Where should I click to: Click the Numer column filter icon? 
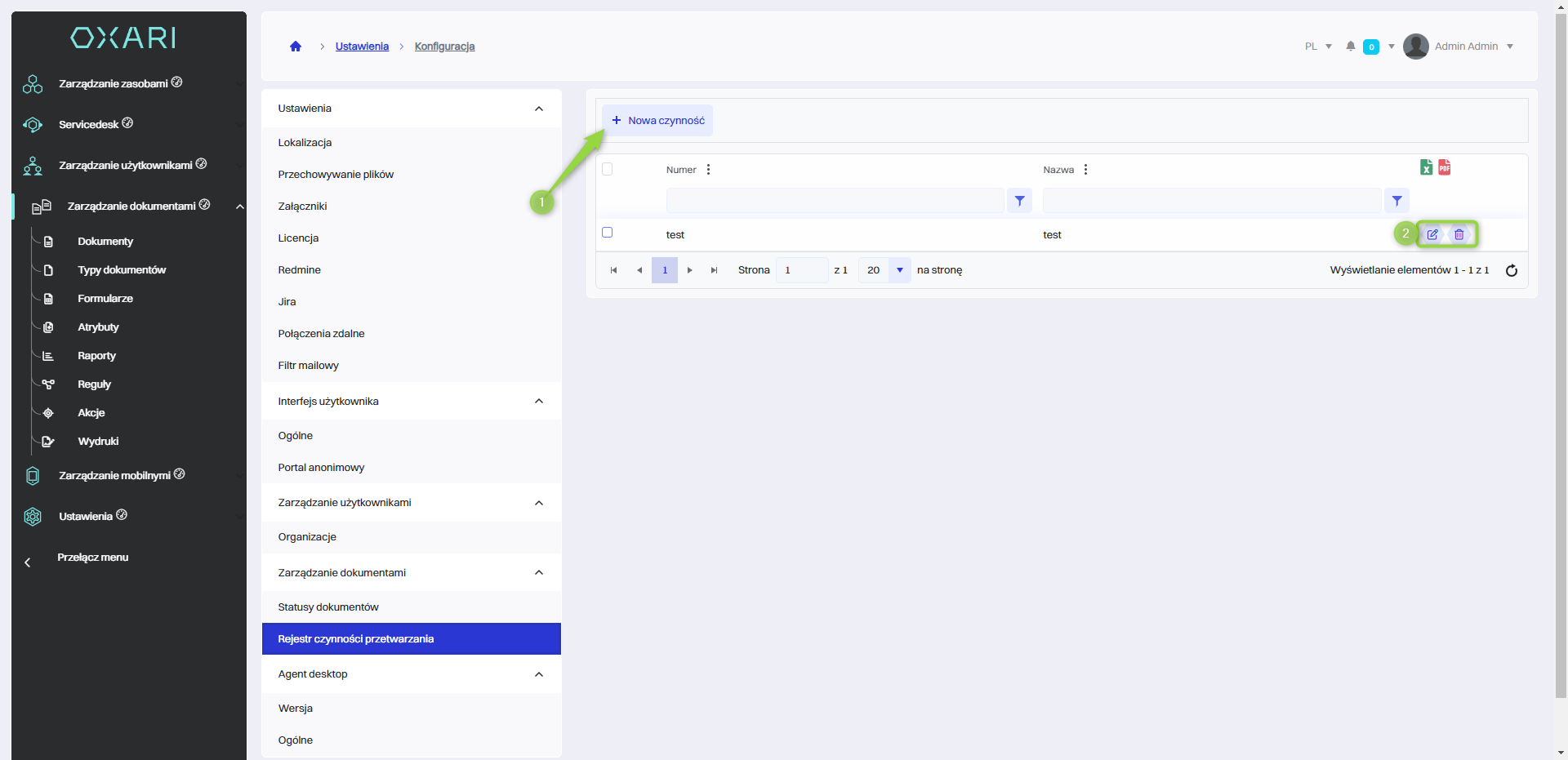coord(1019,201)
